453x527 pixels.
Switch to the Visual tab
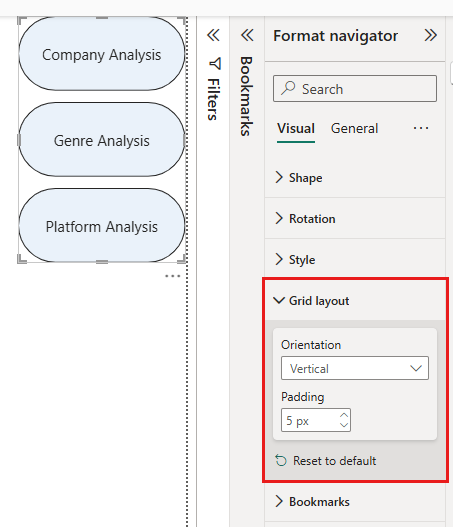(x=296, y=129)
